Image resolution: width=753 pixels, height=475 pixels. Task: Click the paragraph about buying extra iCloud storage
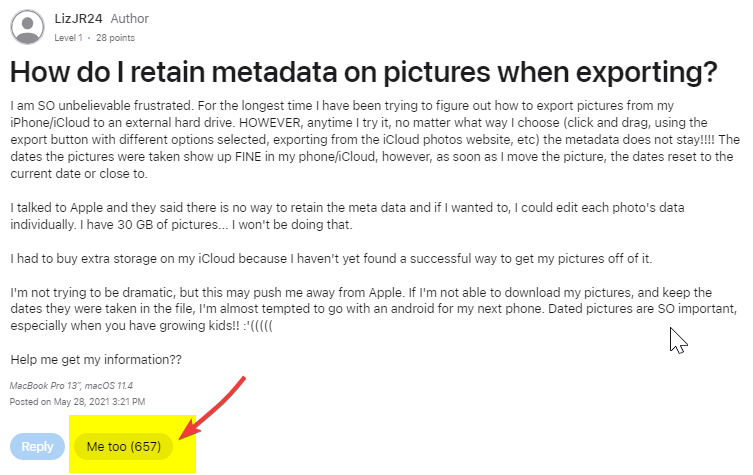[x=331, y=259]
